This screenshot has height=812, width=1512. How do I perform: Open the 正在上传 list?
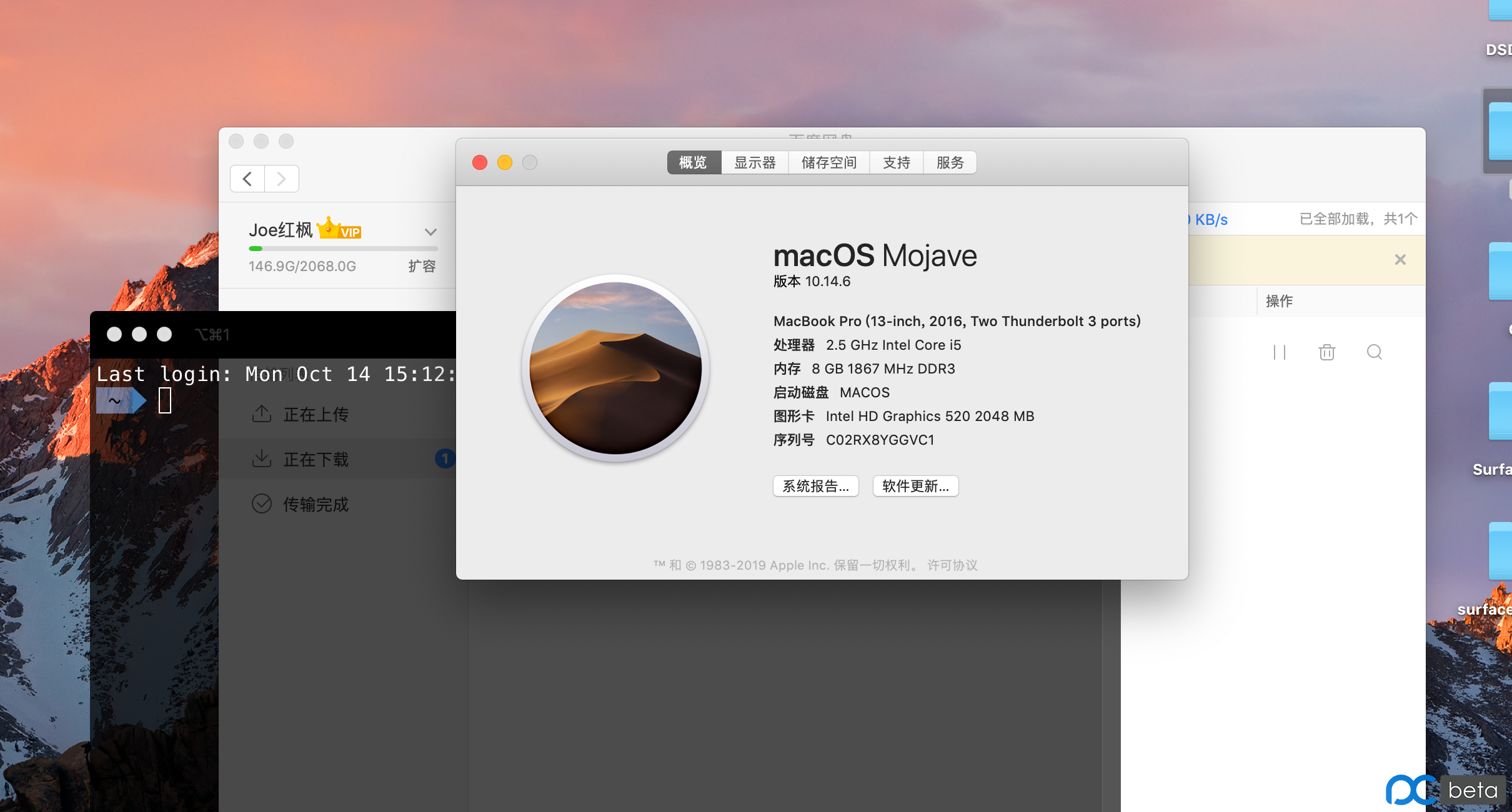pos(337,414)
